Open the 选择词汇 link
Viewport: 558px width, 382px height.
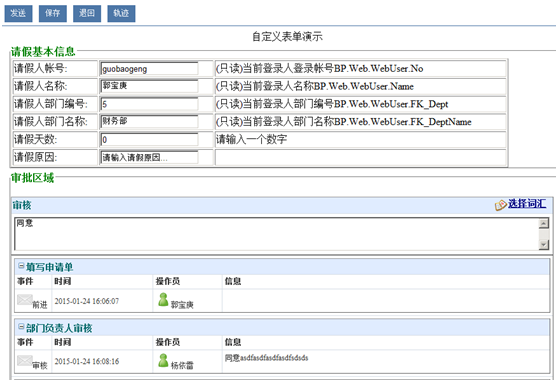click(527, 204)
